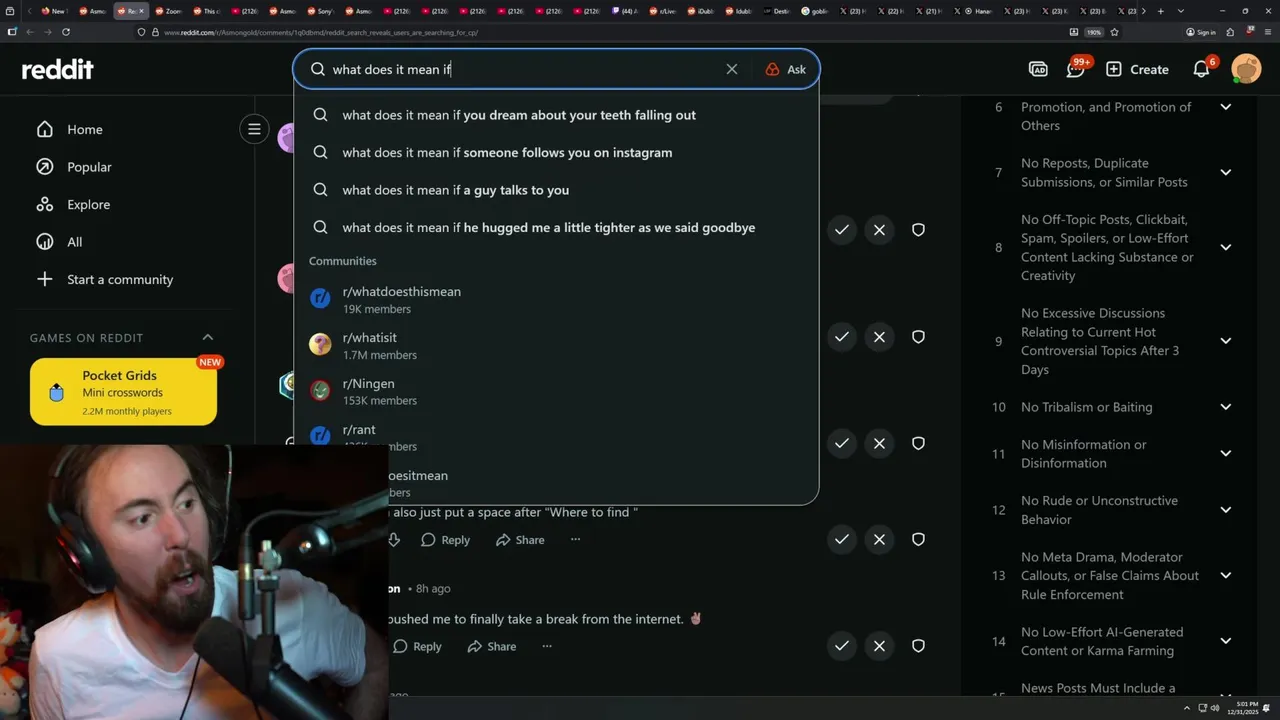Downvote the "Where to find" comment

pyautogui.click(x=394, y=540)
